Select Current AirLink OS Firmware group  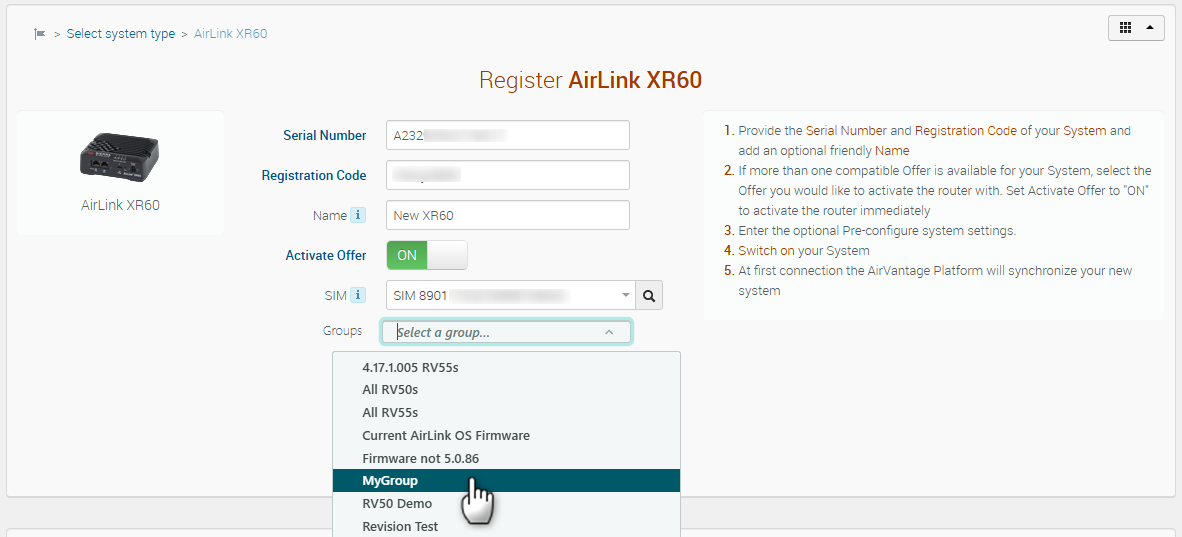pyautogui.click(x=446, y=436)
